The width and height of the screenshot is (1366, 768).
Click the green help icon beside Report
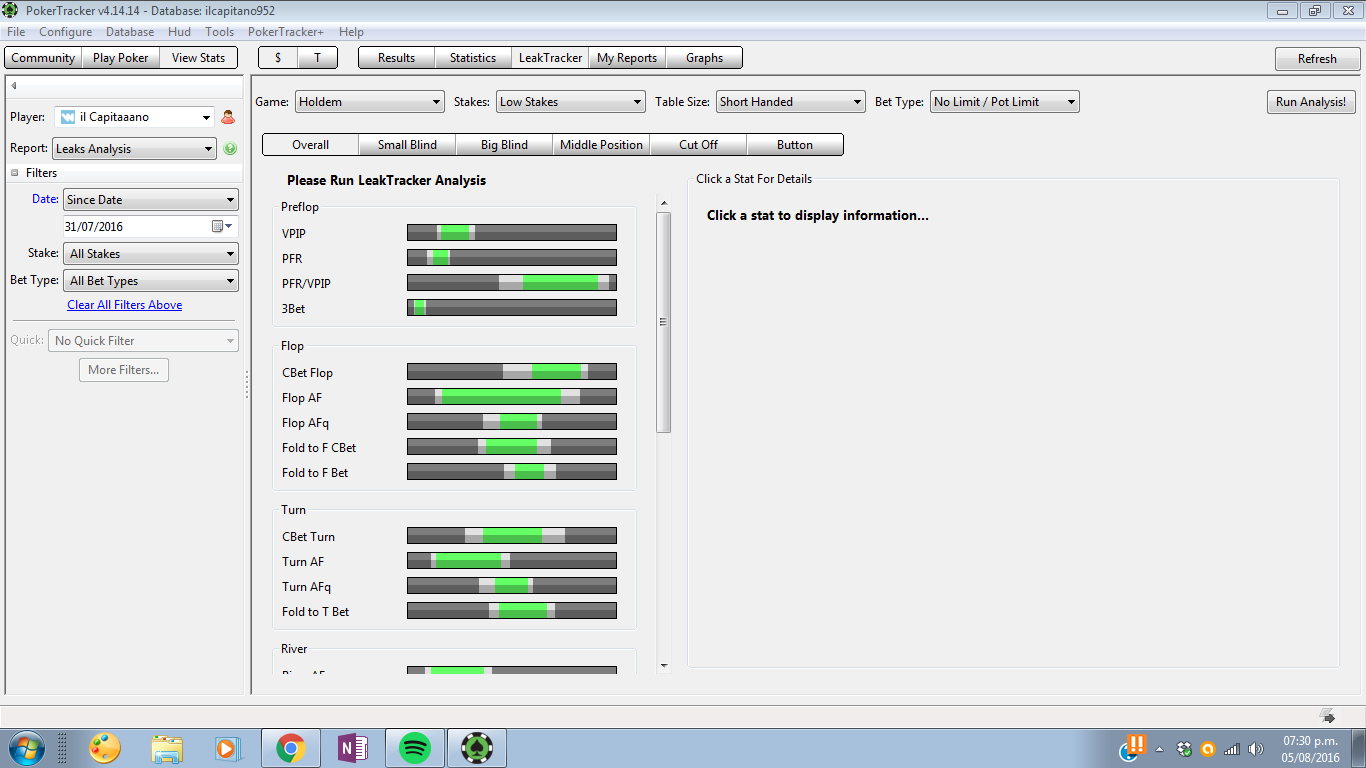click(230, 149)
